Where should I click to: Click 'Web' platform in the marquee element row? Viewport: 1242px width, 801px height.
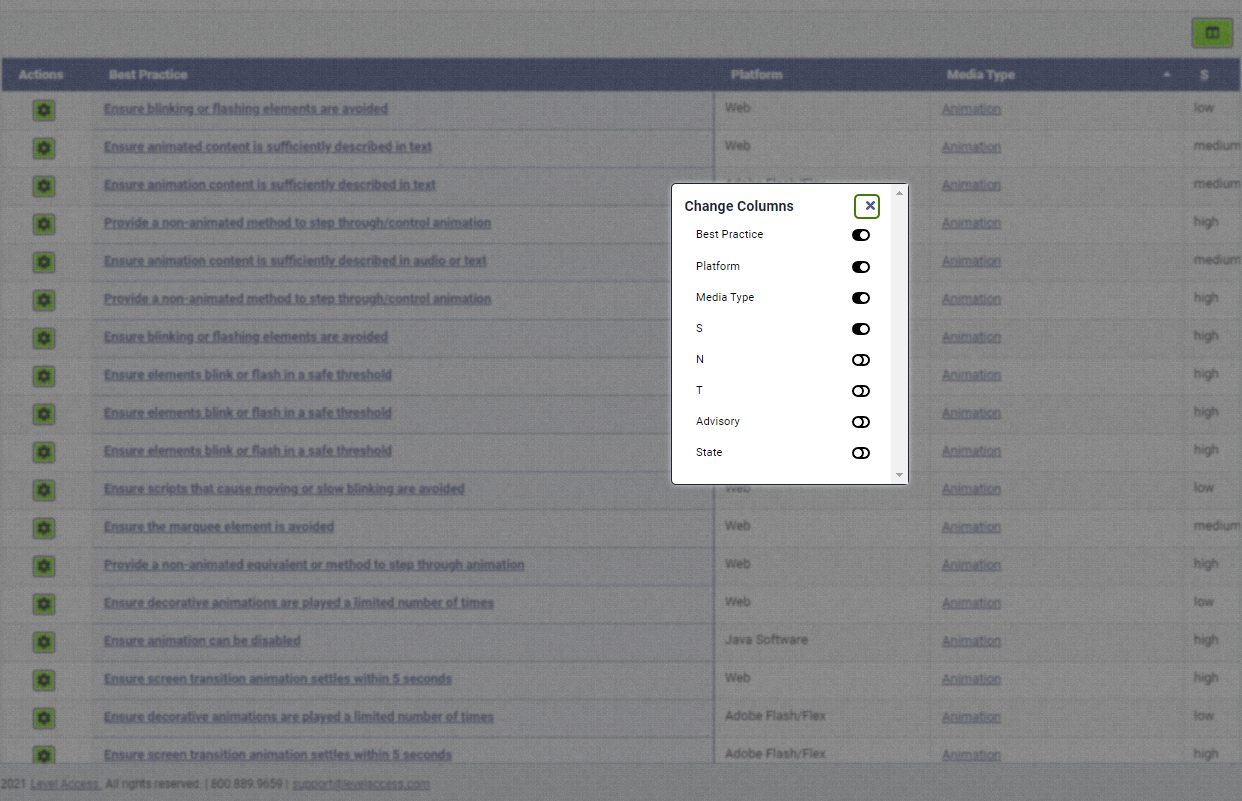point(737,526)
